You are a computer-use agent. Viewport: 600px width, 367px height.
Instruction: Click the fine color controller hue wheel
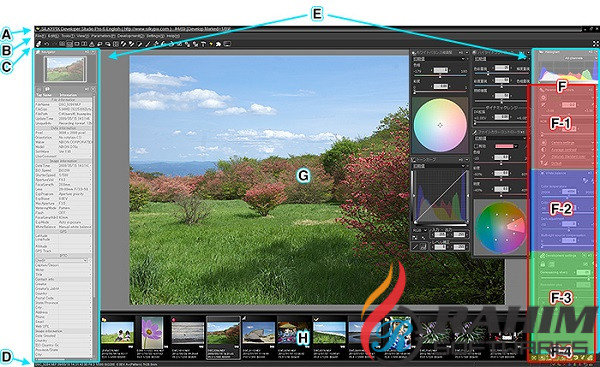pos(501,227)
